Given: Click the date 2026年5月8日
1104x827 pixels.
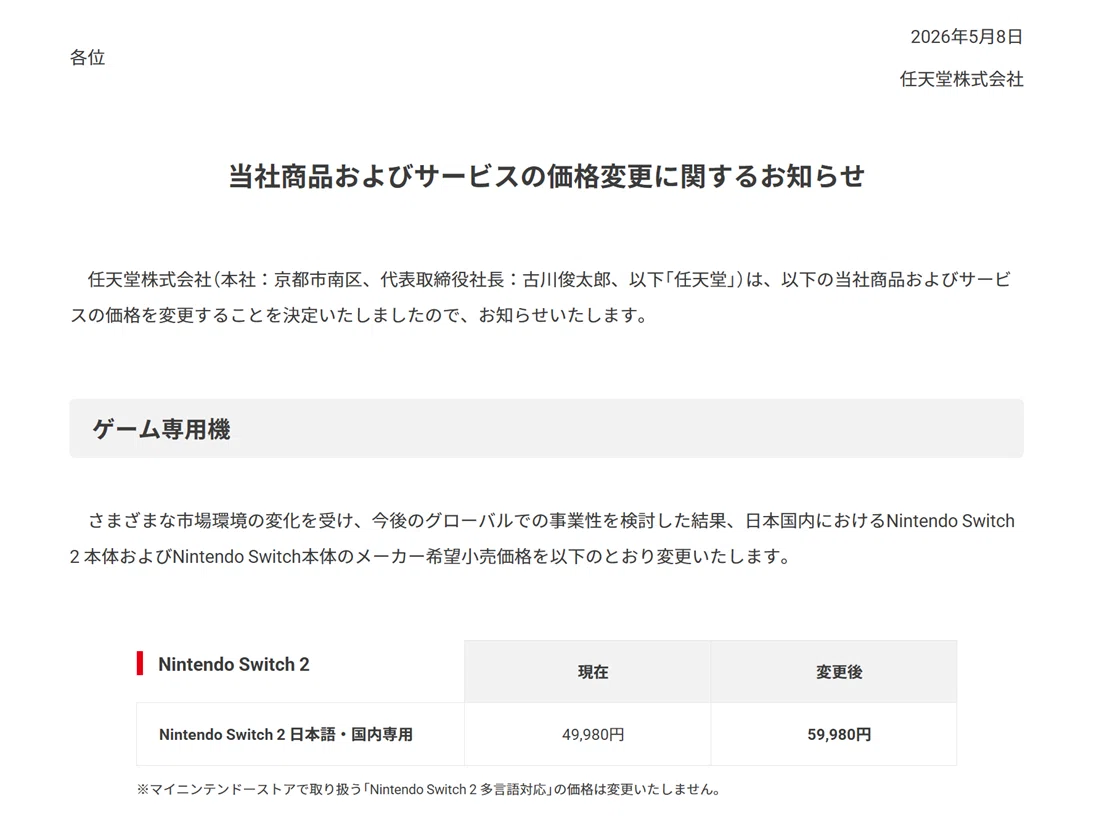Looking at the screenshot, I should [966, 37].
